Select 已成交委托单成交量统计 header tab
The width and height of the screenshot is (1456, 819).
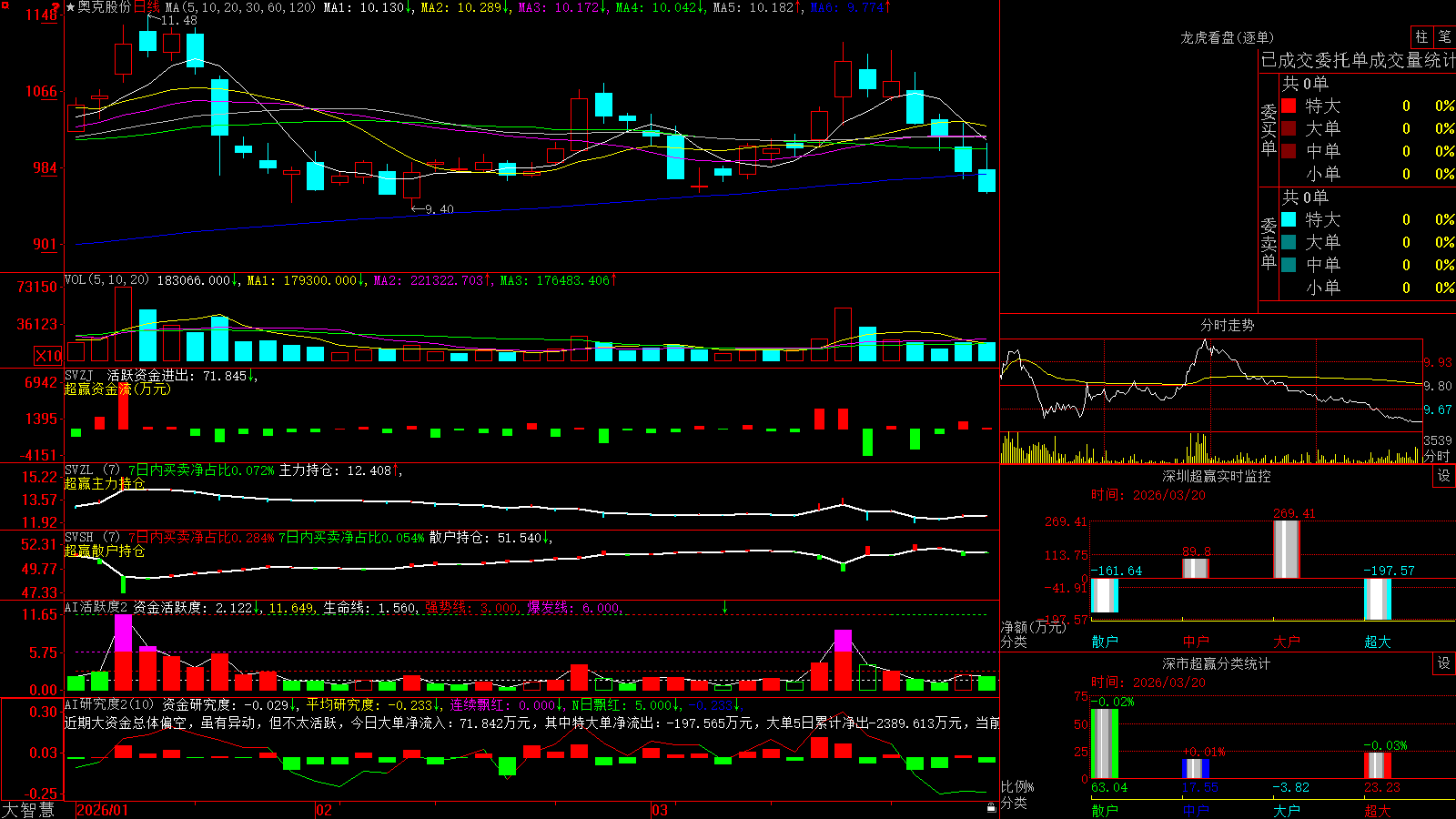pyautogui.click(x=1358, y=60)
